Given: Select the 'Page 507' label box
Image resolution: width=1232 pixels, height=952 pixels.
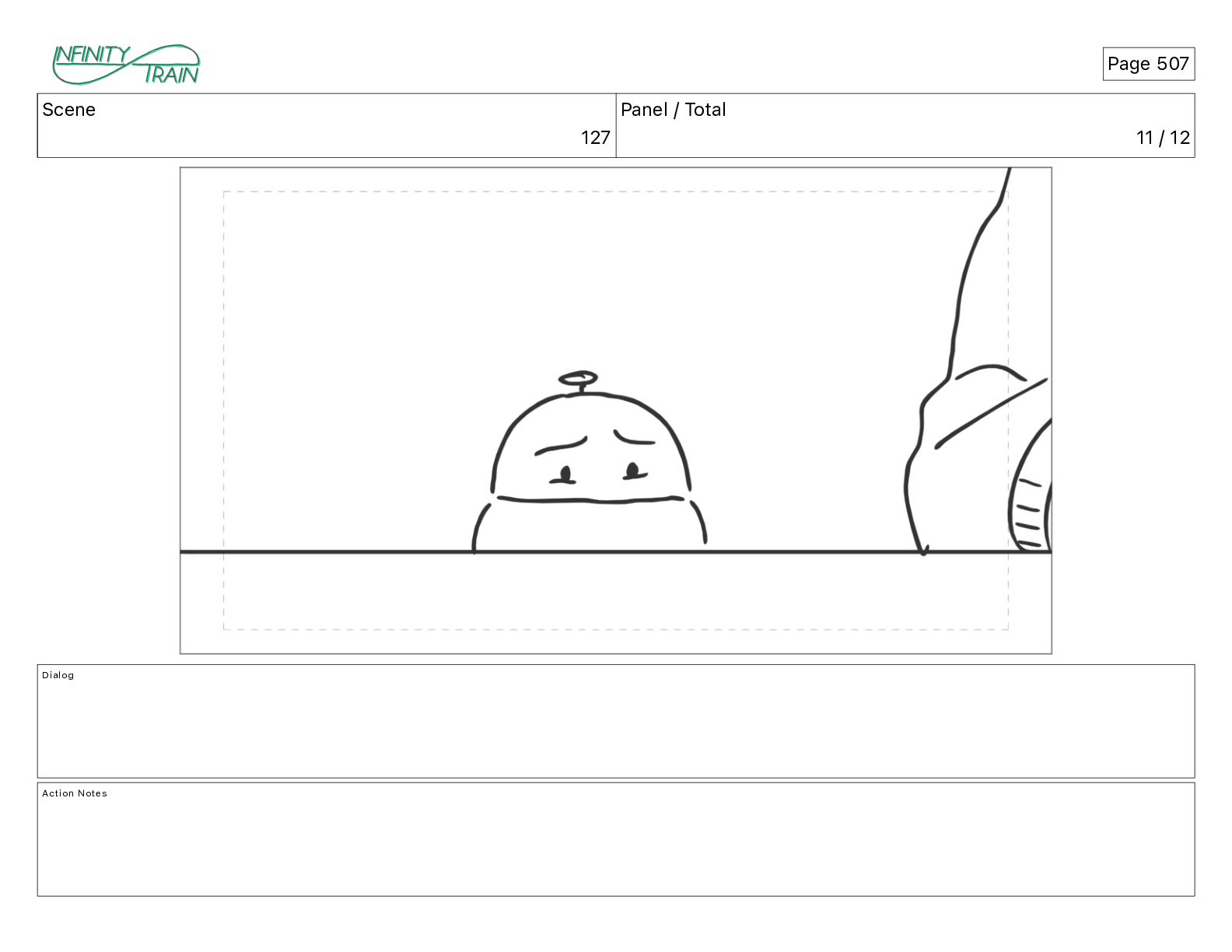Looking at the screenshot, I should point(1148,64).
